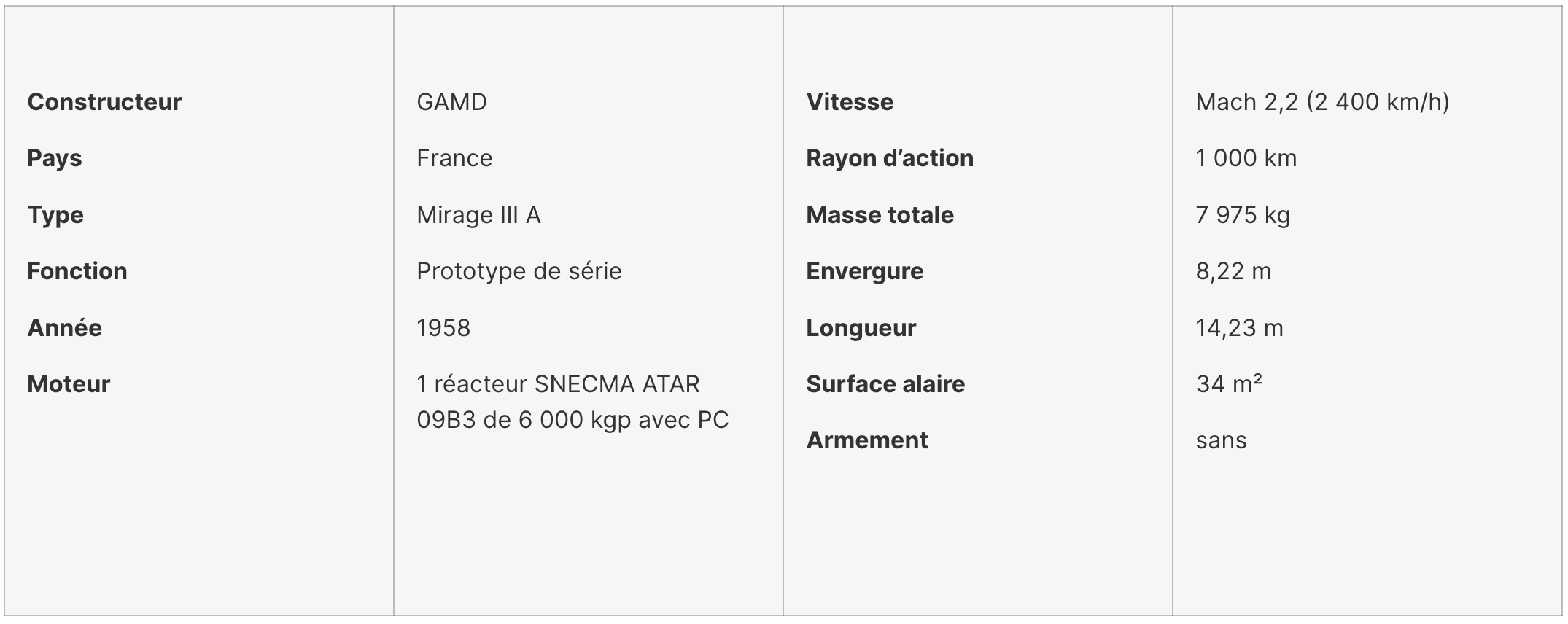The image size is (1568, 624).
Task: Select the 1 000 km value
Action: click(x=1246, y=158)
